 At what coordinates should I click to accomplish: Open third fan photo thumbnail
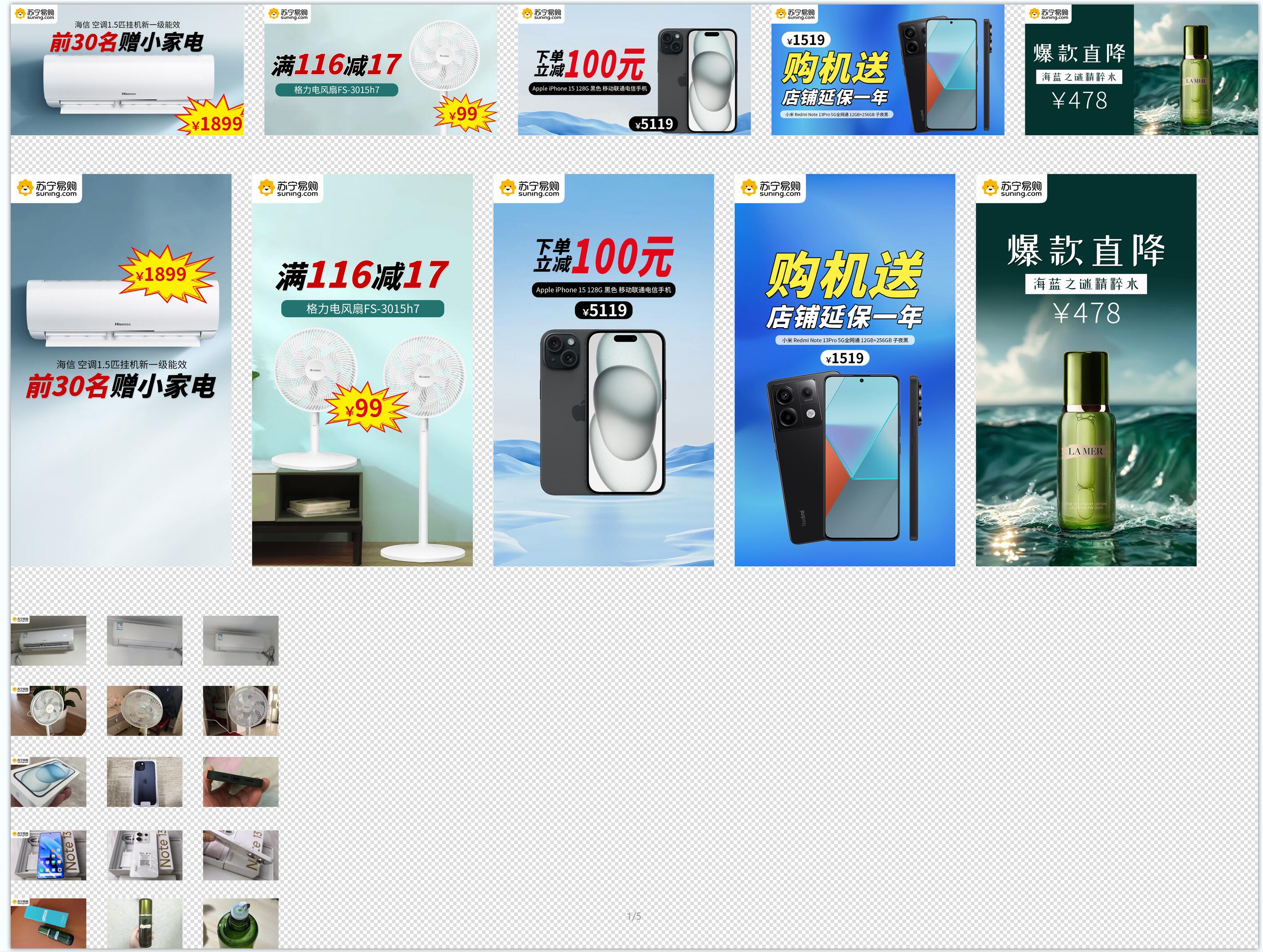[x=241, y=711]
